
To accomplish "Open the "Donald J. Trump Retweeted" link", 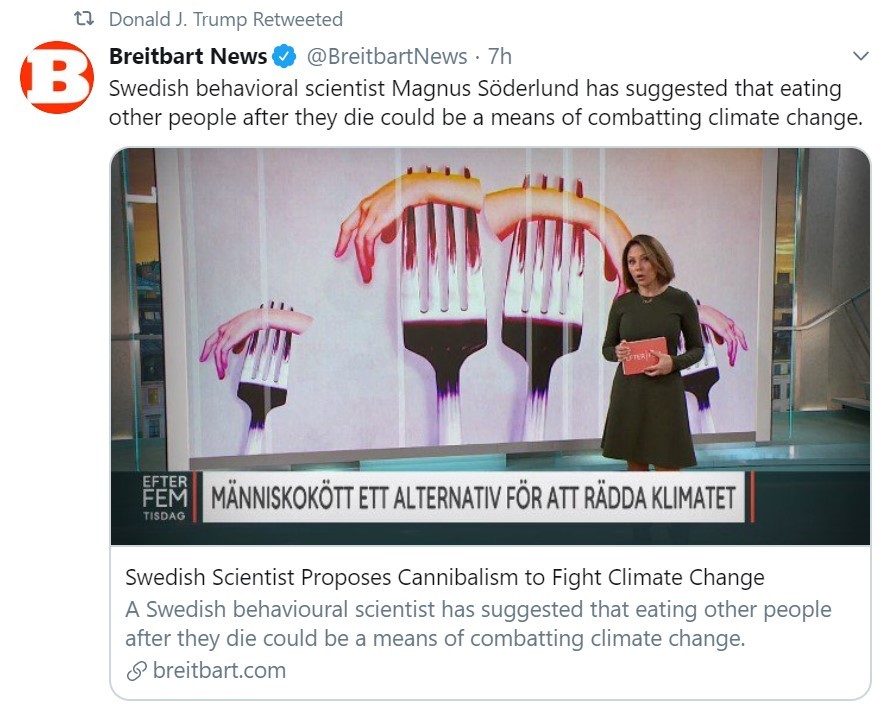I will click(x=225, y=19).
